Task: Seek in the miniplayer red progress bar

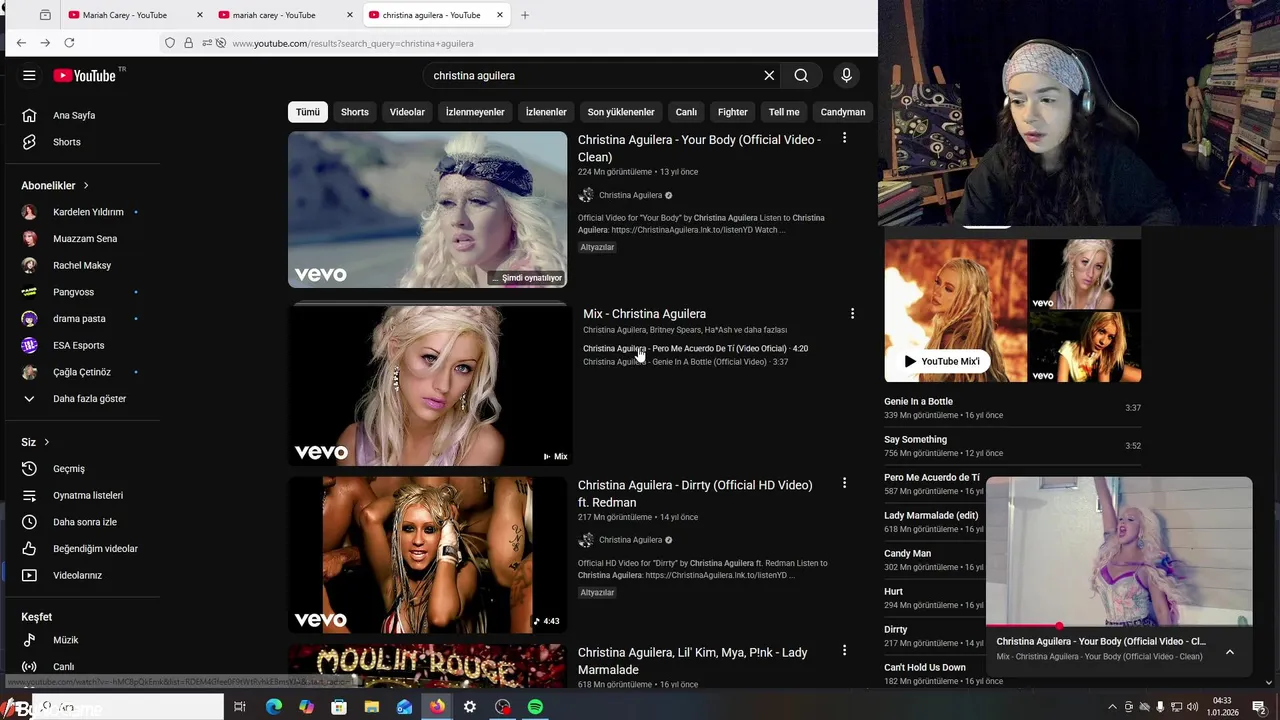Action: 1119,627
